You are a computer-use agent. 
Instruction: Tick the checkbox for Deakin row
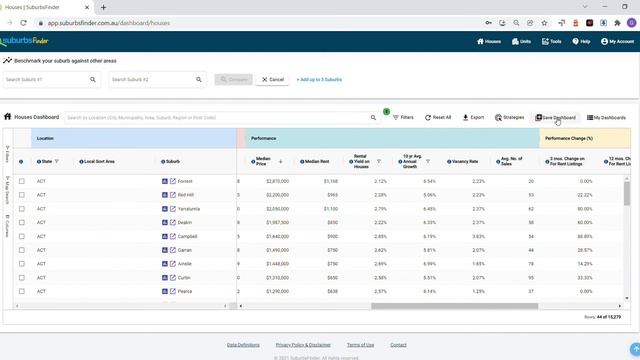pos(22,222)
